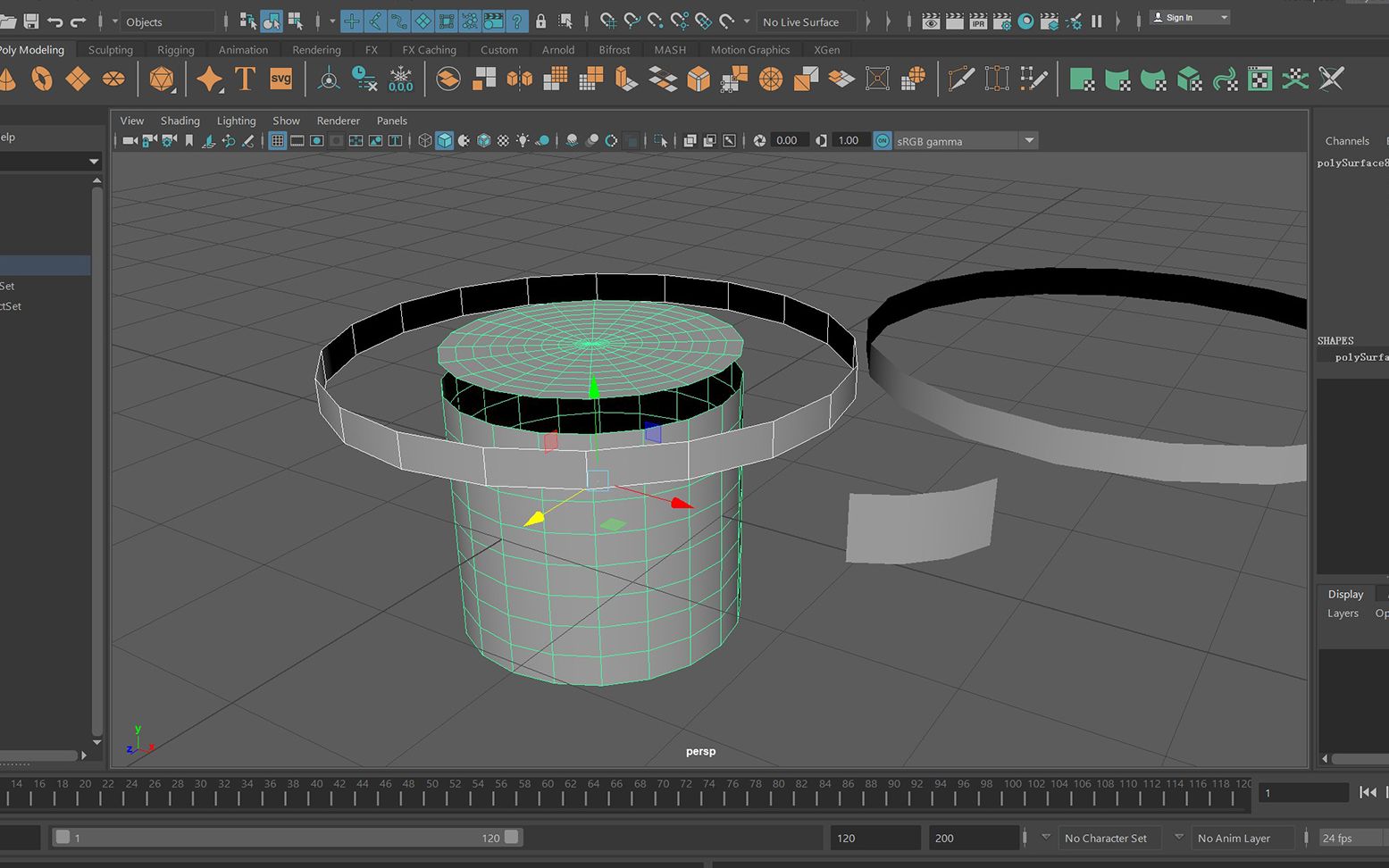Open the Shading panel menu
Viewport: 1389px width, 868px height.
click(180, 121)
